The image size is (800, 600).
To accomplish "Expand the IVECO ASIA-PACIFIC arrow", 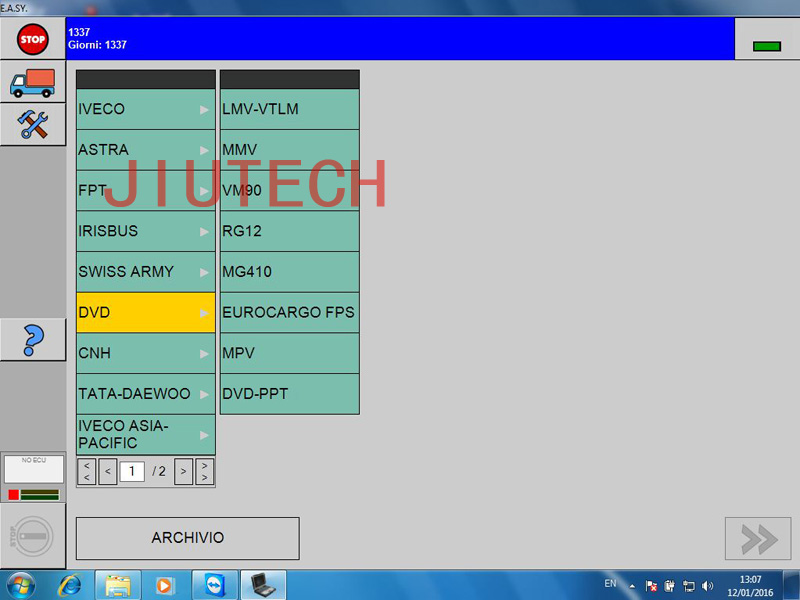I will [204, 435].
